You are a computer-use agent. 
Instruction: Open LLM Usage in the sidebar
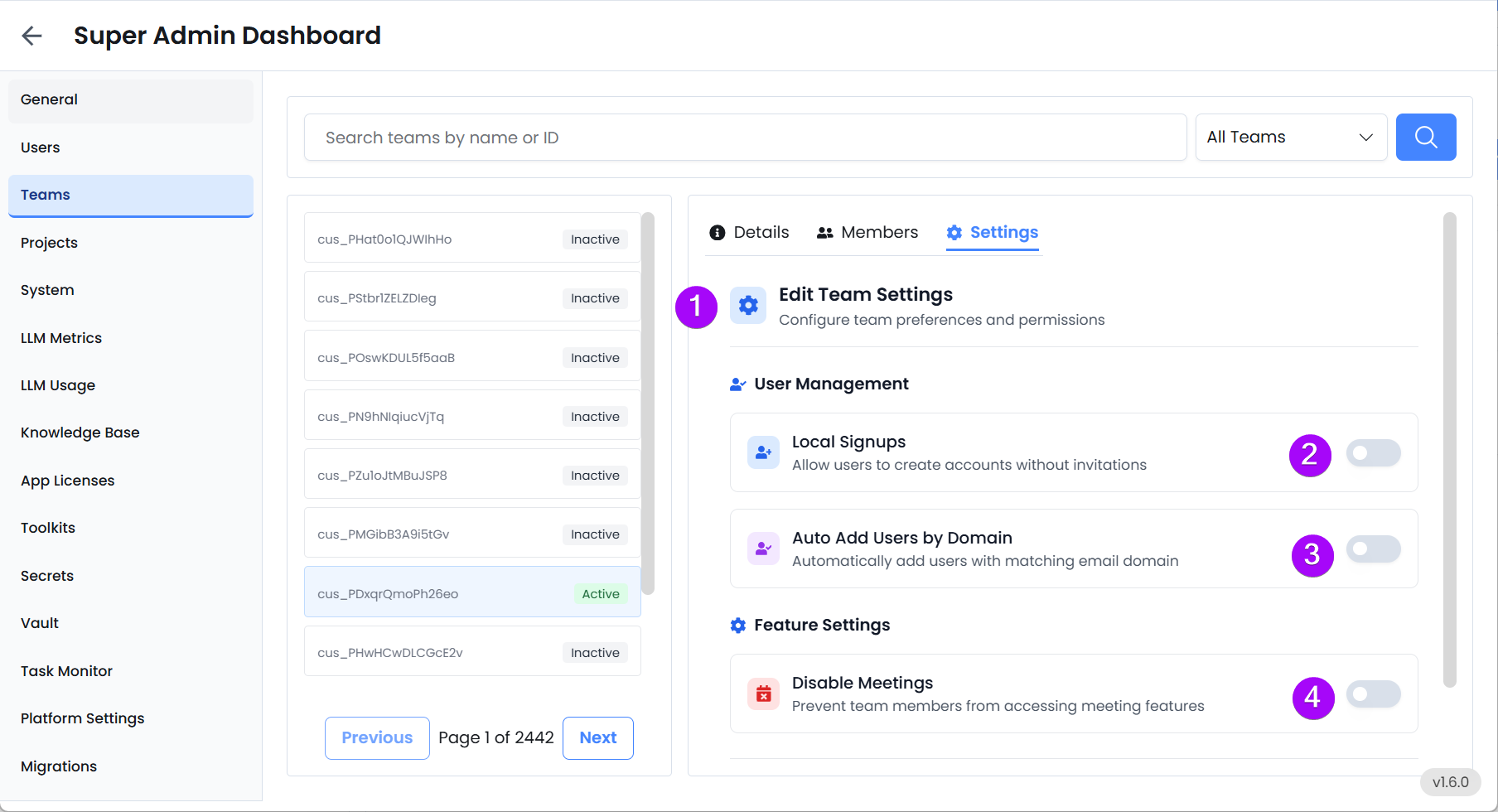coord(131,385)
